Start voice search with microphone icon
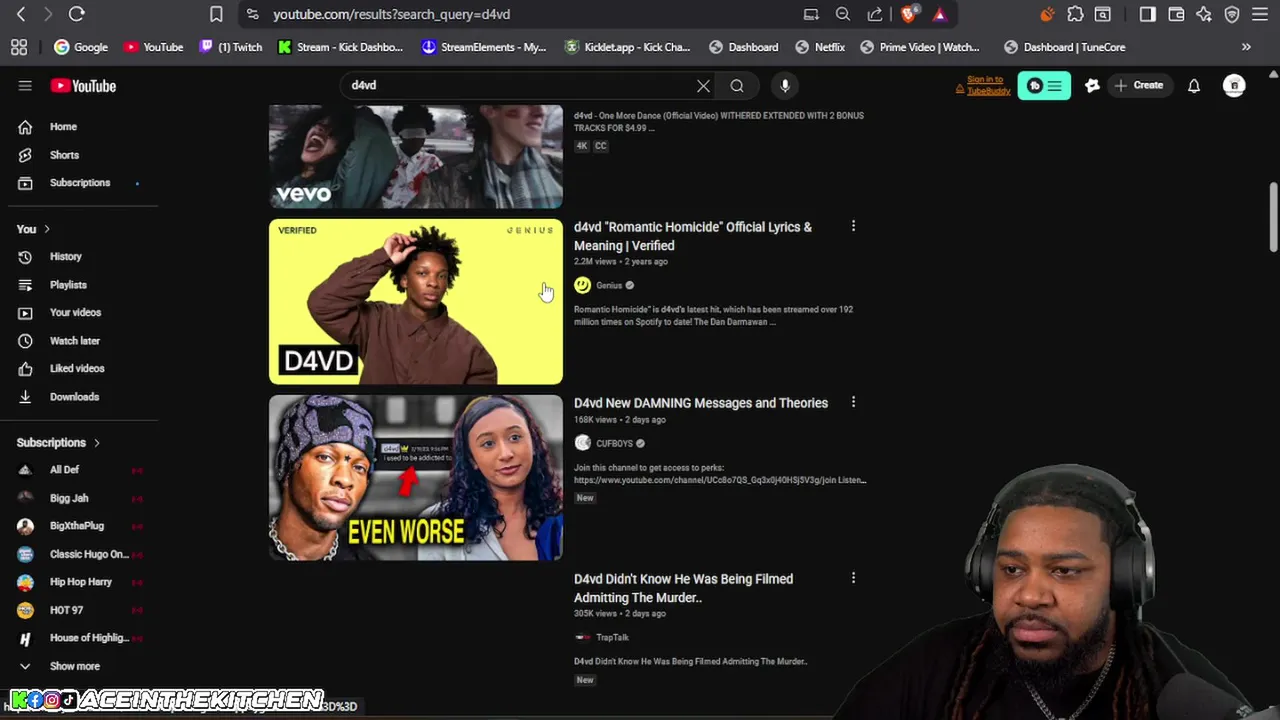 click(785, 86)
